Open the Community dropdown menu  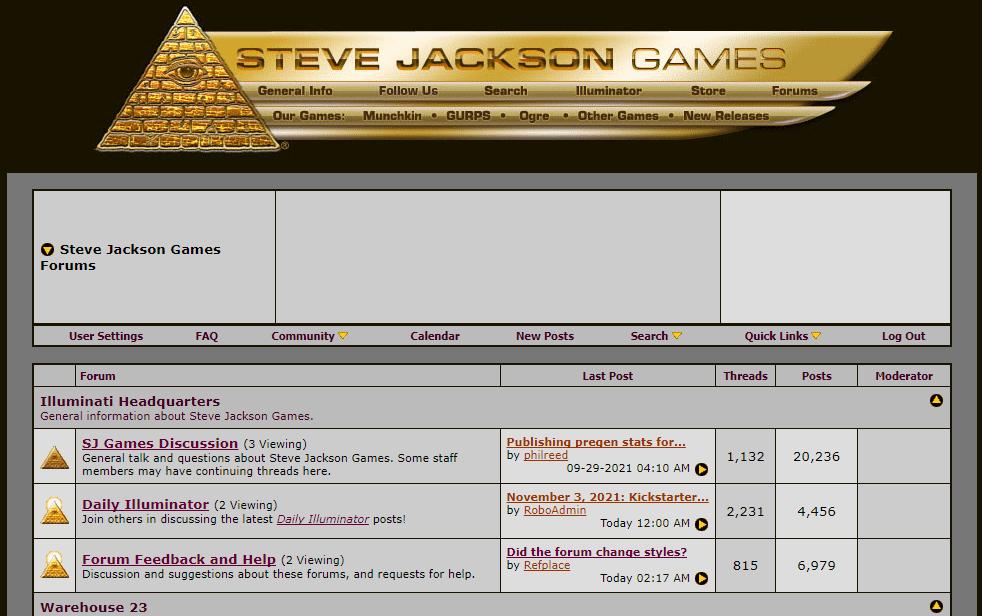pyautogui.click(x=309, y=336)
